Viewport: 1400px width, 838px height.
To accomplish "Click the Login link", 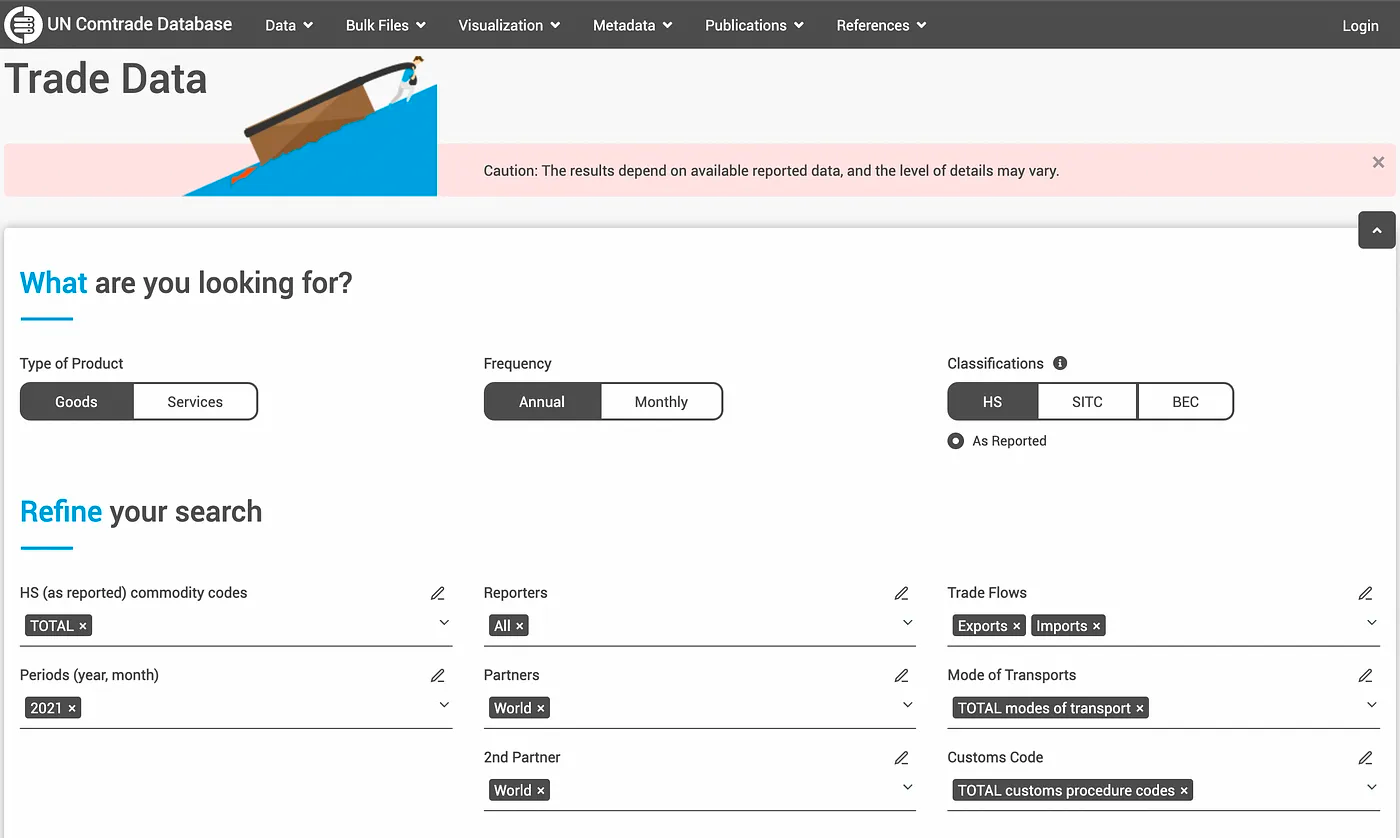I will pyautogui.click(x=1360, y=26).
